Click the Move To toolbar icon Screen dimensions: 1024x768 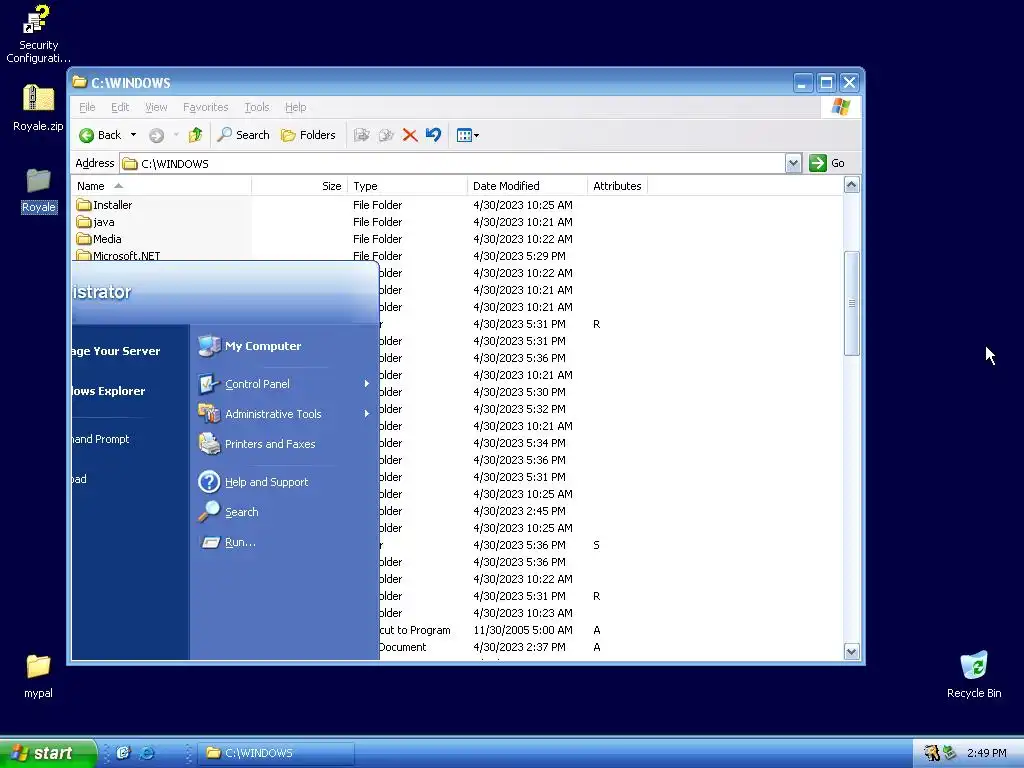361,135
